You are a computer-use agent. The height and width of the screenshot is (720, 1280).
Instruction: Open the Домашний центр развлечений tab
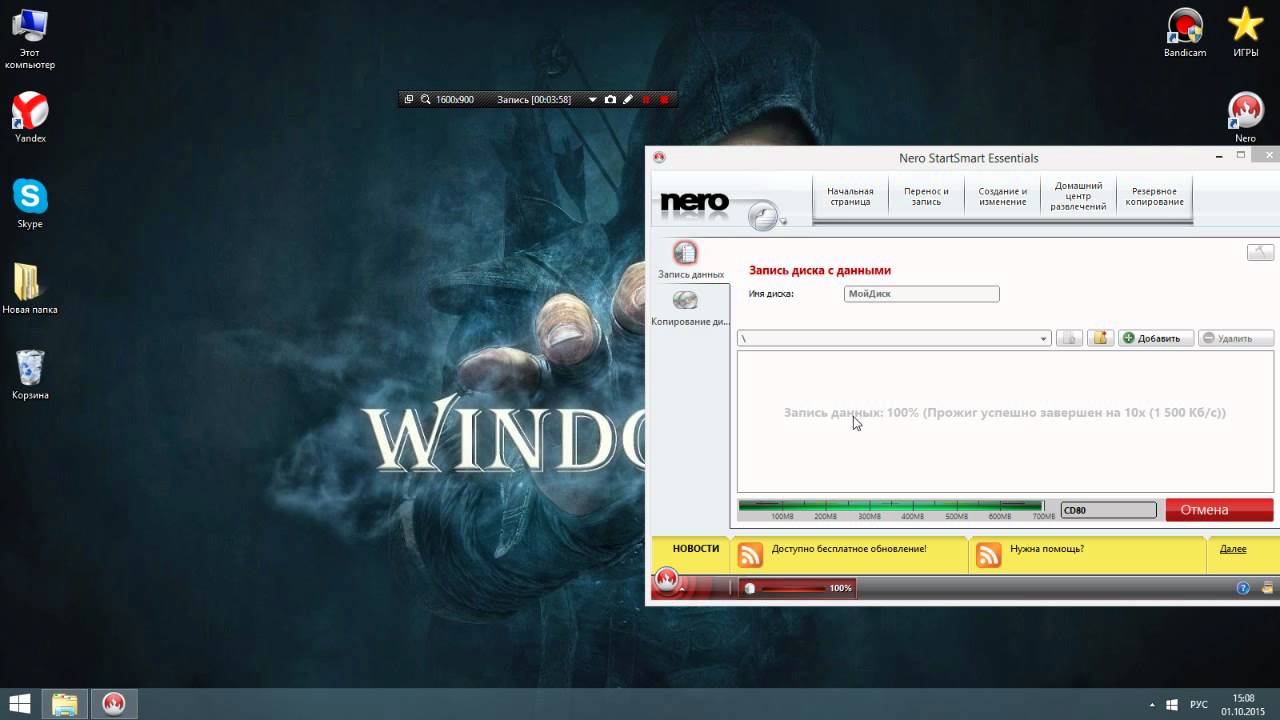click(1078, 196)
